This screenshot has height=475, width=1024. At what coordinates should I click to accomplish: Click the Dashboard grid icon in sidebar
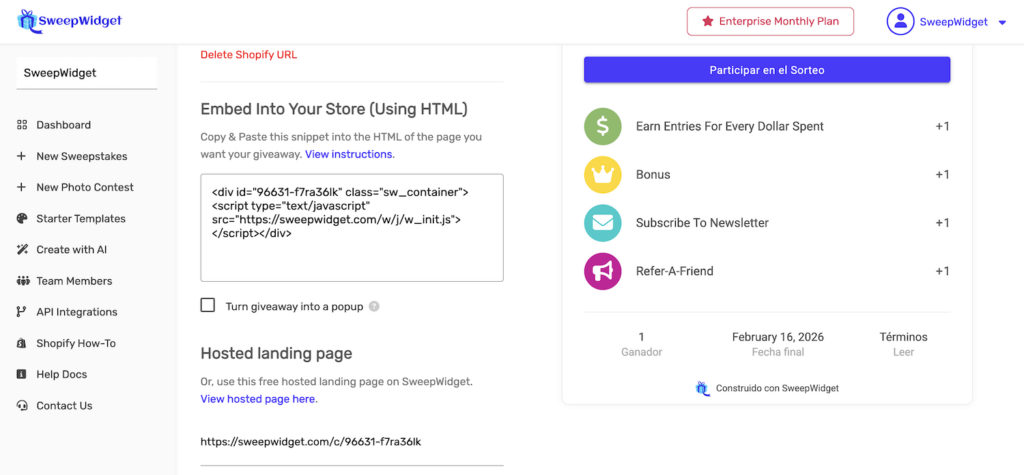click(x=22, y=125)
